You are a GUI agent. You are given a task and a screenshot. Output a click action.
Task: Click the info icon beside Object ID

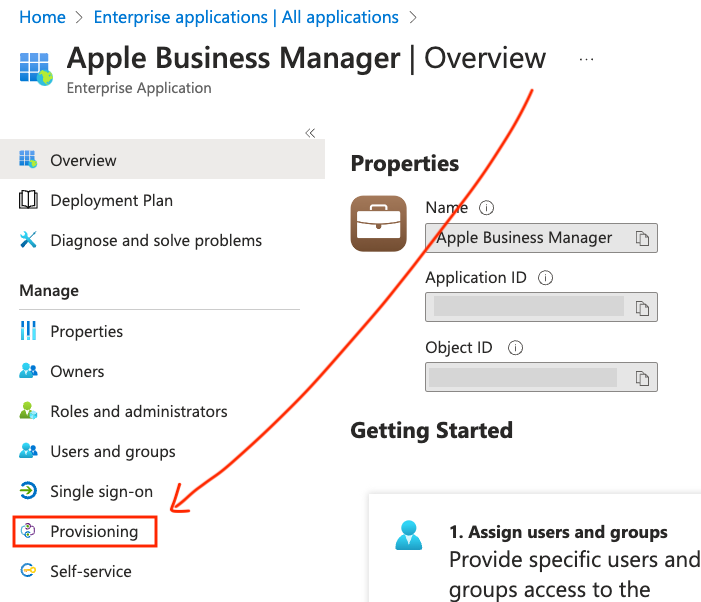click(x=515, y=348)
